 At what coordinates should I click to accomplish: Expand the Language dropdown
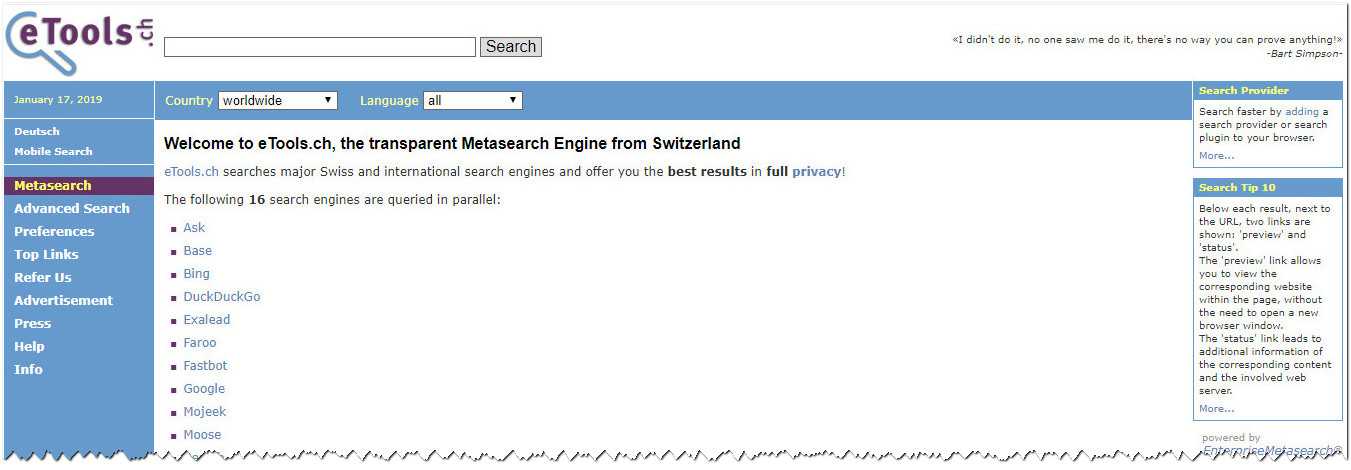pos(472,101)
